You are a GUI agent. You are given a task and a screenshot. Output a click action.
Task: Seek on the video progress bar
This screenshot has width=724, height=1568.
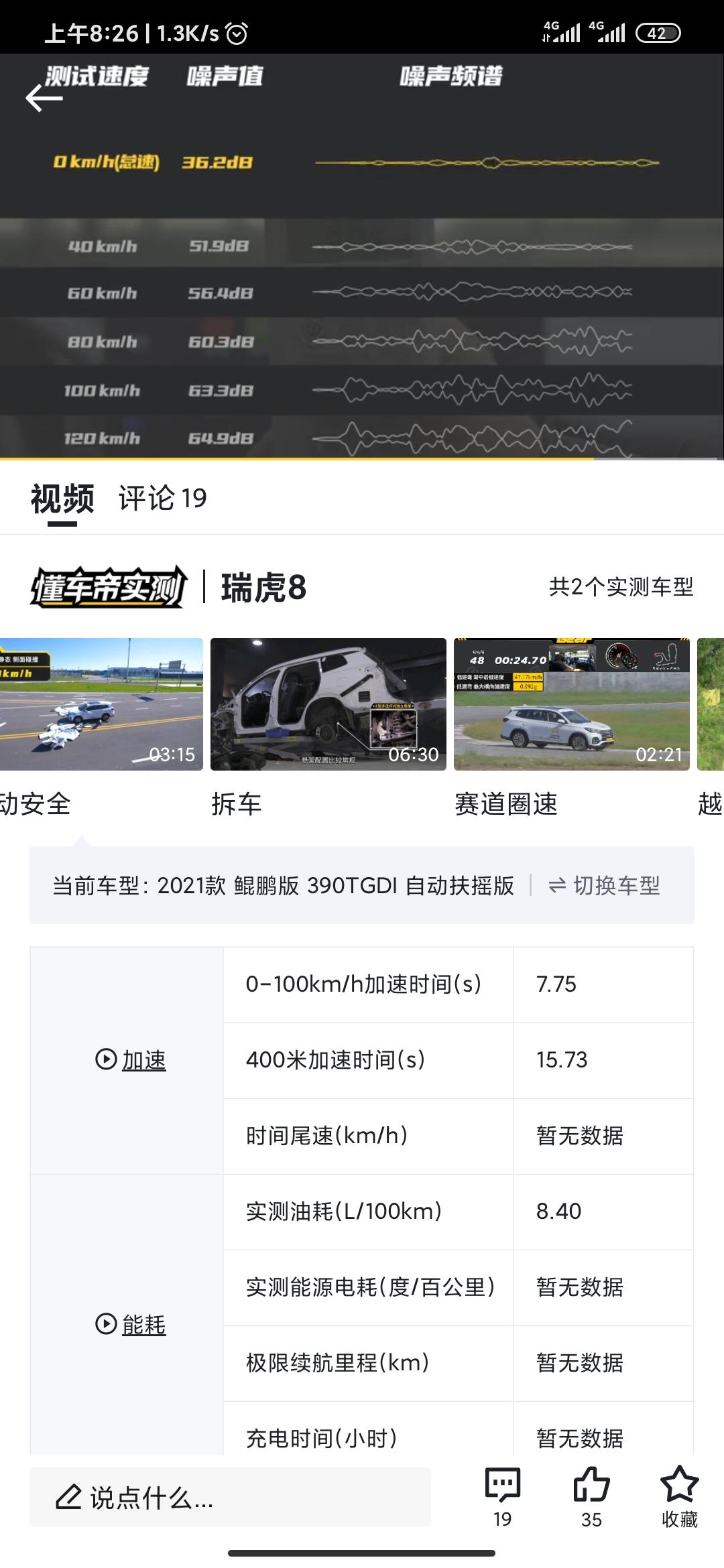pyautogui.click(x=362, y=459)
